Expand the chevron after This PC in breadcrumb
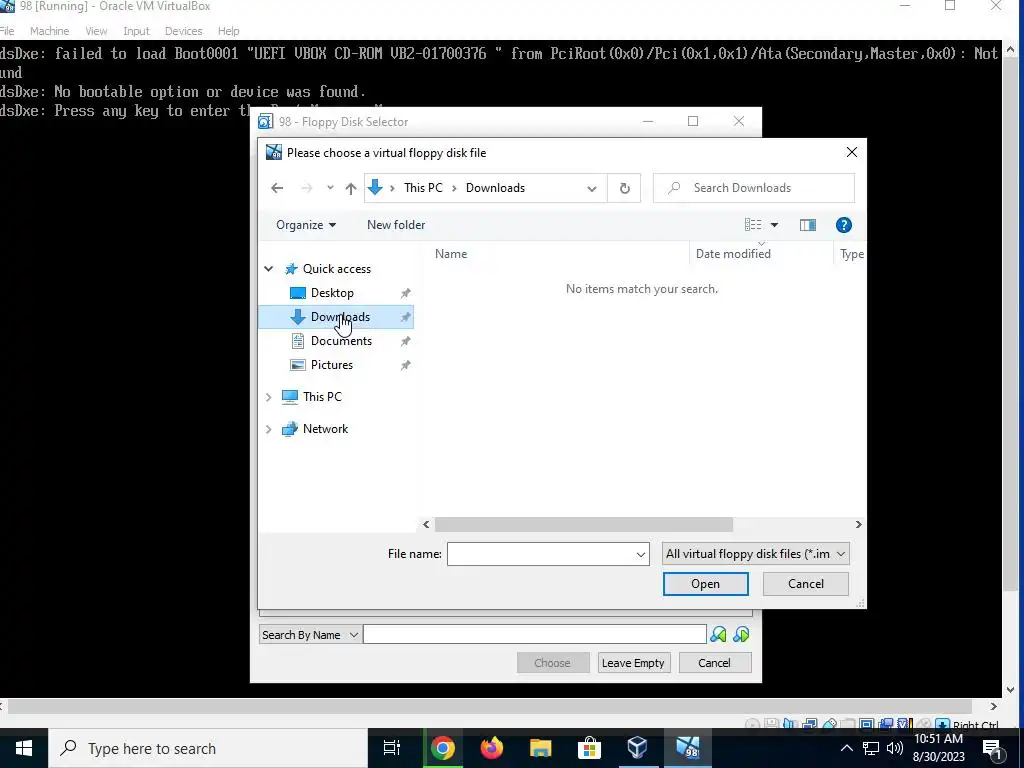The image size is (1024, 768). coord(455,188)
